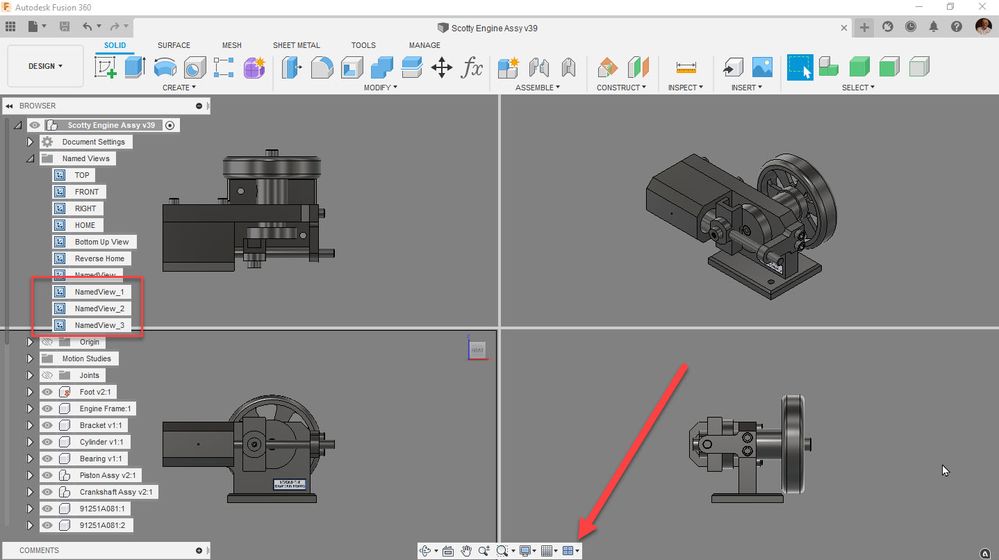Viewport: 999px width, 560px height.
Task: Select the Fillet tool icon
Action: point(321,67)
